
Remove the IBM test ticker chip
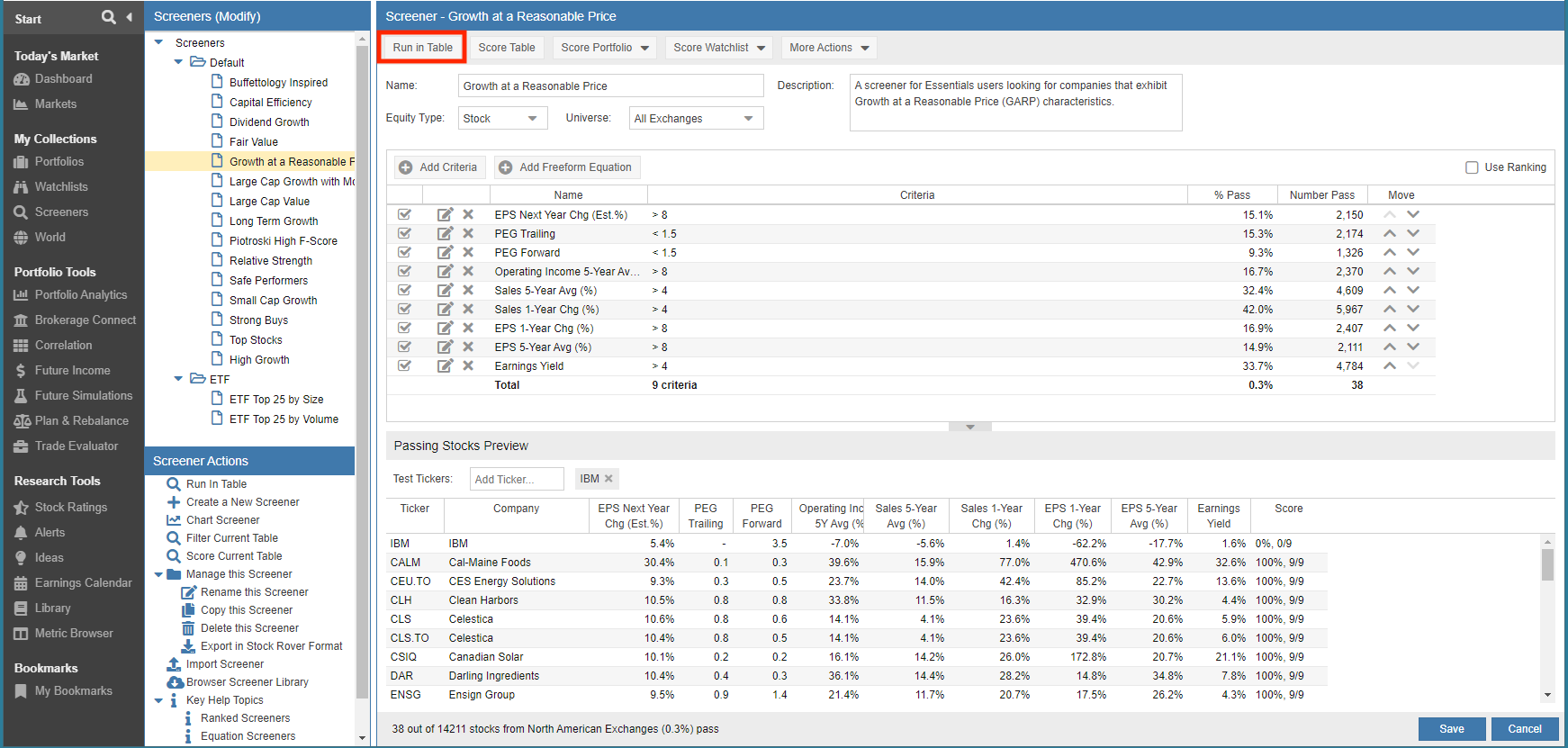[608, 479]
